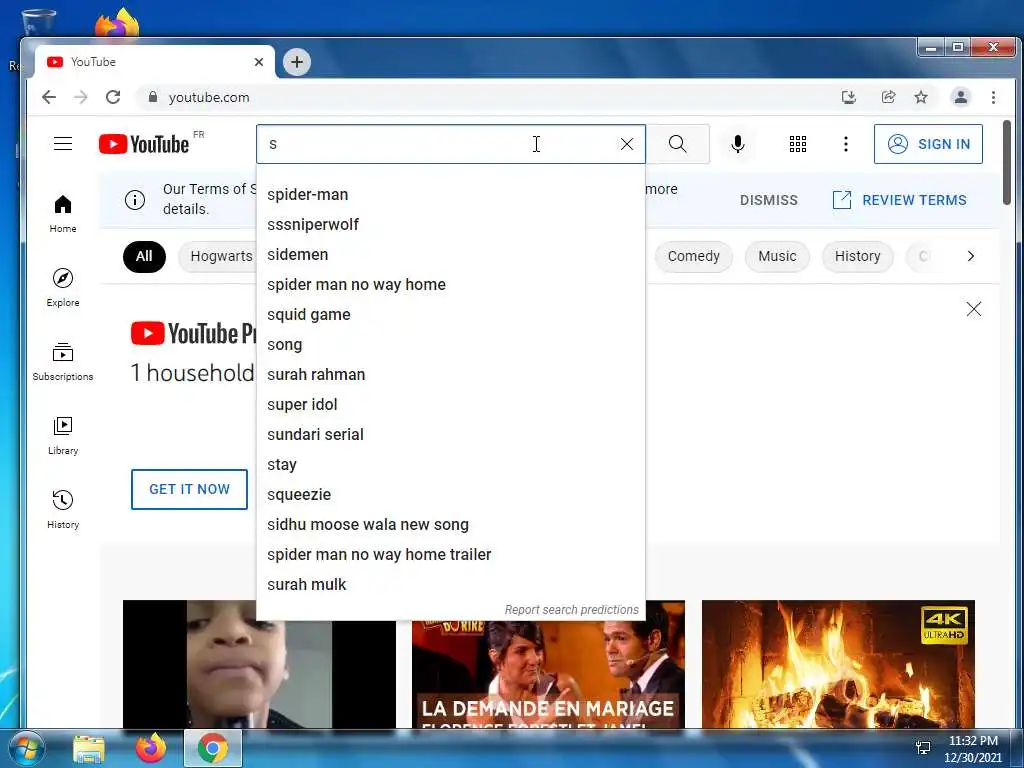Choose sidhu moose wala new song suggestion
This screenshot has height=768, width=1024.
pyautogui.click(x=451, y=525)
